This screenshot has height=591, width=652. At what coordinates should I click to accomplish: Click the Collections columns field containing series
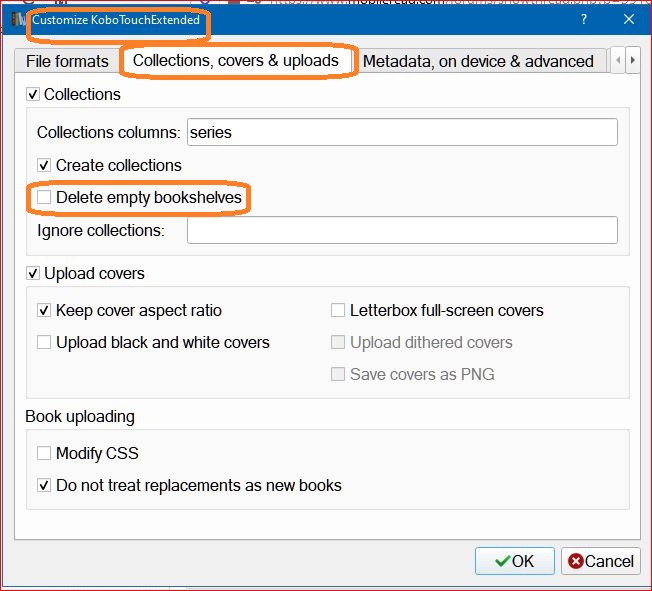click(402, 132)
